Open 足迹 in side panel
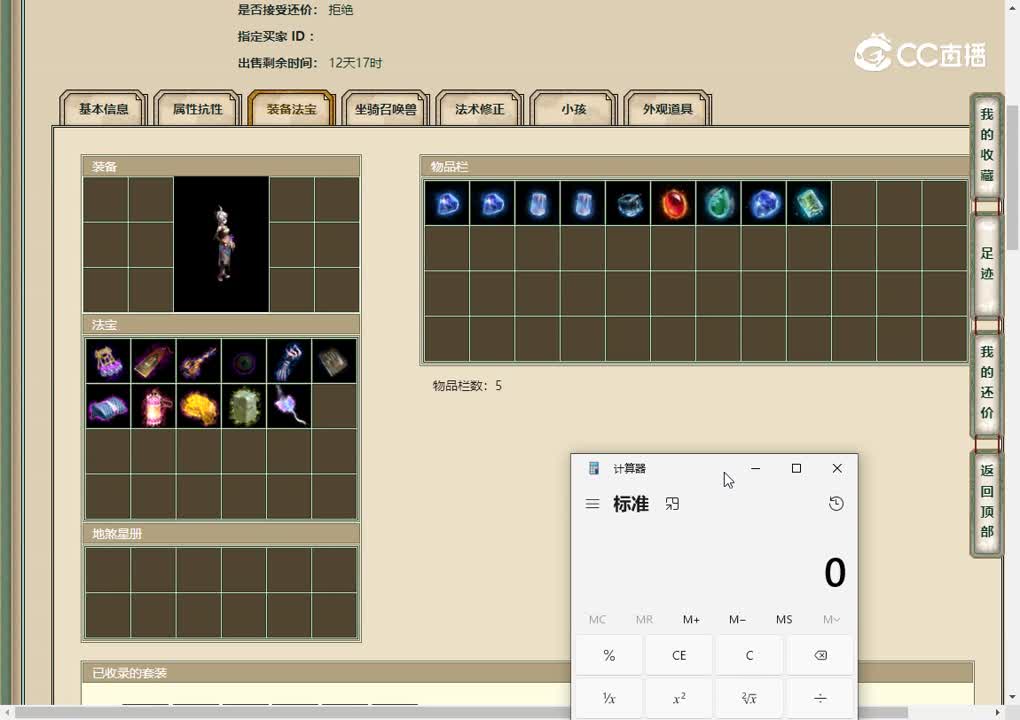This screenshot has width=1020, height=720. pyautogui.click(x=987, y=263)
